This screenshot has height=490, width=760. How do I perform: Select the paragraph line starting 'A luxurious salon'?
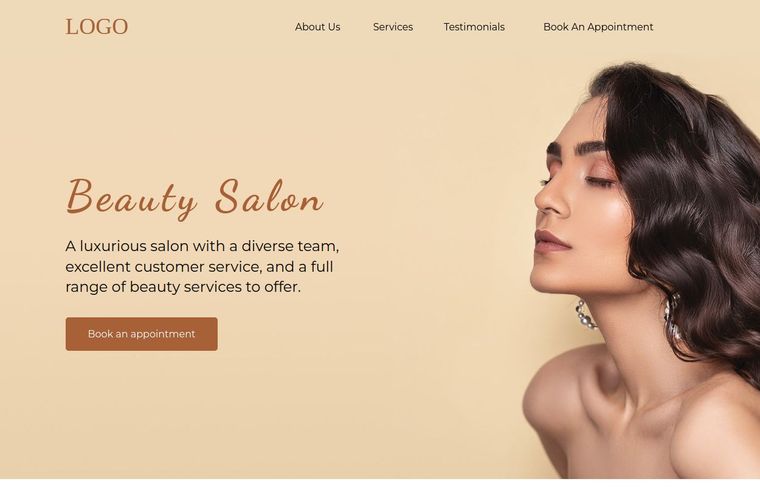(x=202, y=246)
